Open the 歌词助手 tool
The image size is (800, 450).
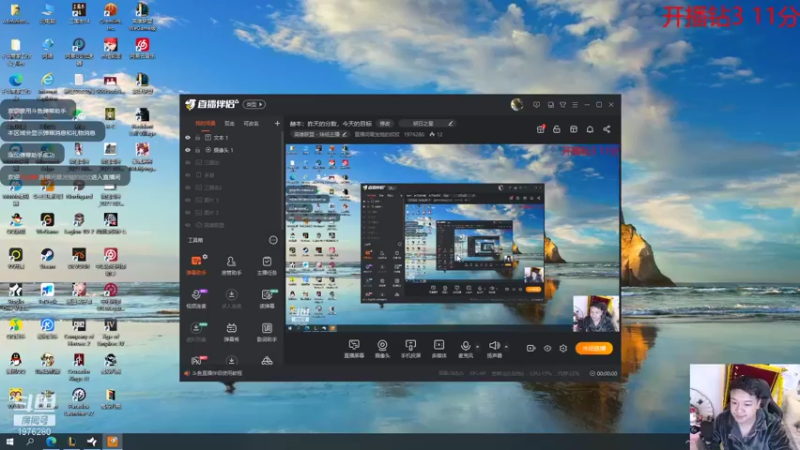[267, 332]
